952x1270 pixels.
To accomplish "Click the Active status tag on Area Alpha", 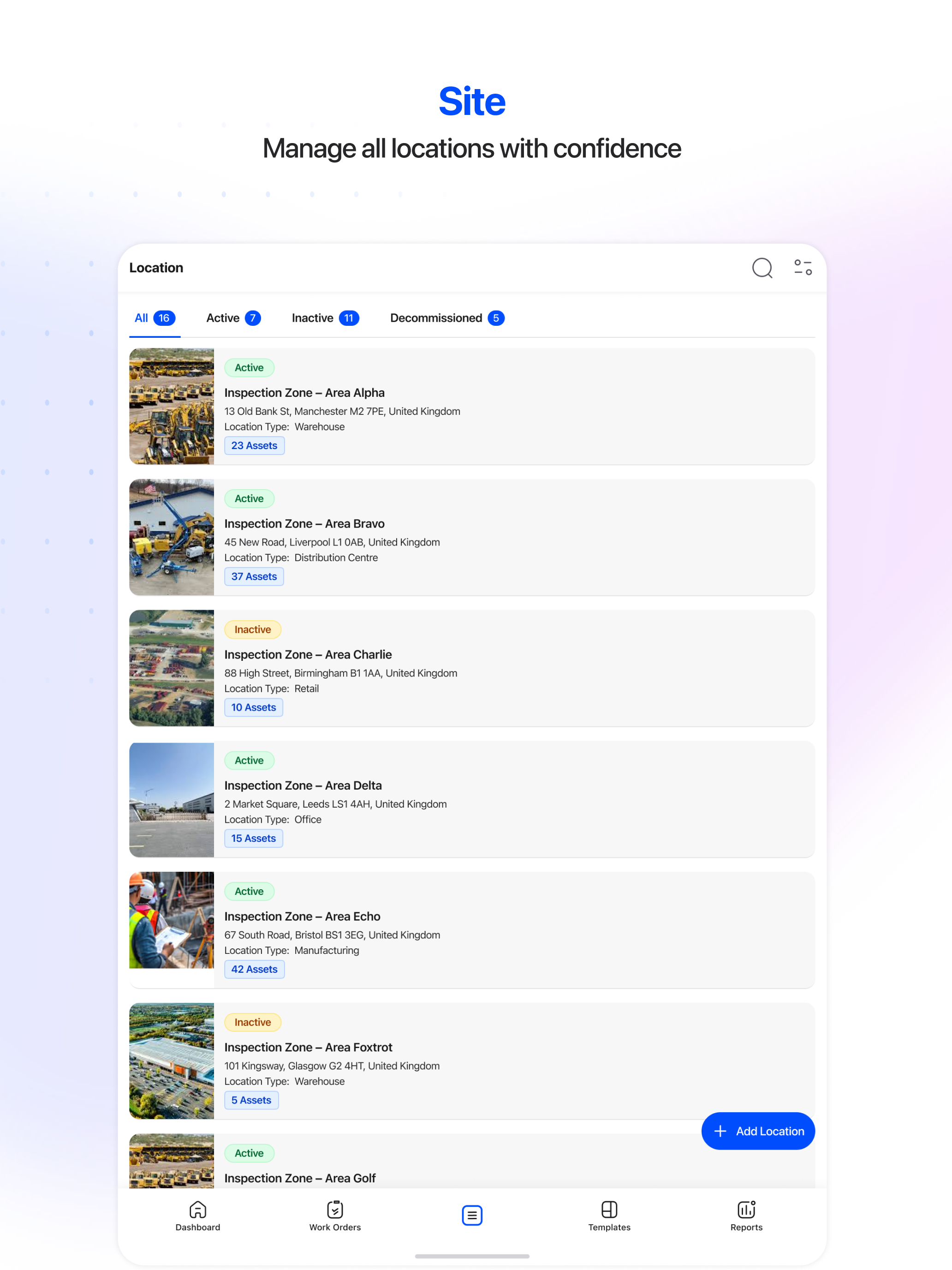I will point(249,367).
